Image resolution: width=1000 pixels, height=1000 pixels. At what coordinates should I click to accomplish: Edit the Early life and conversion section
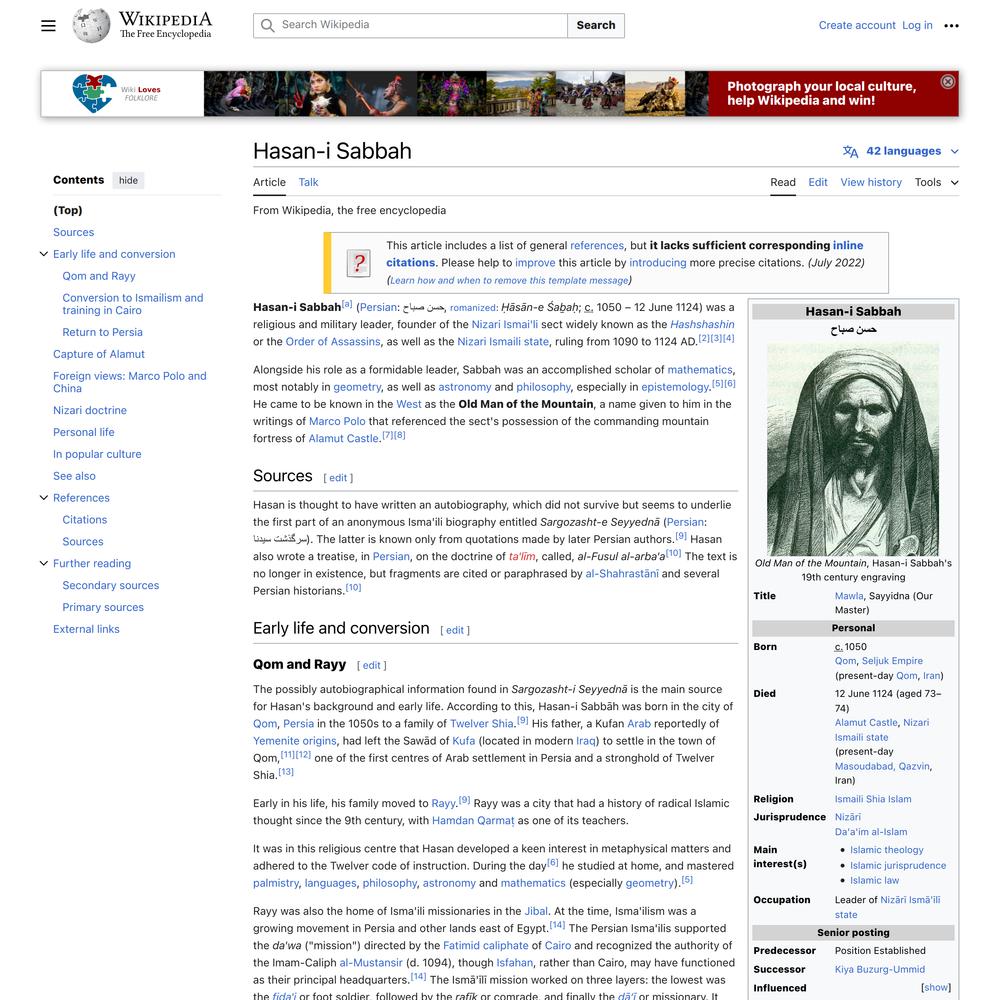point(455,630)
